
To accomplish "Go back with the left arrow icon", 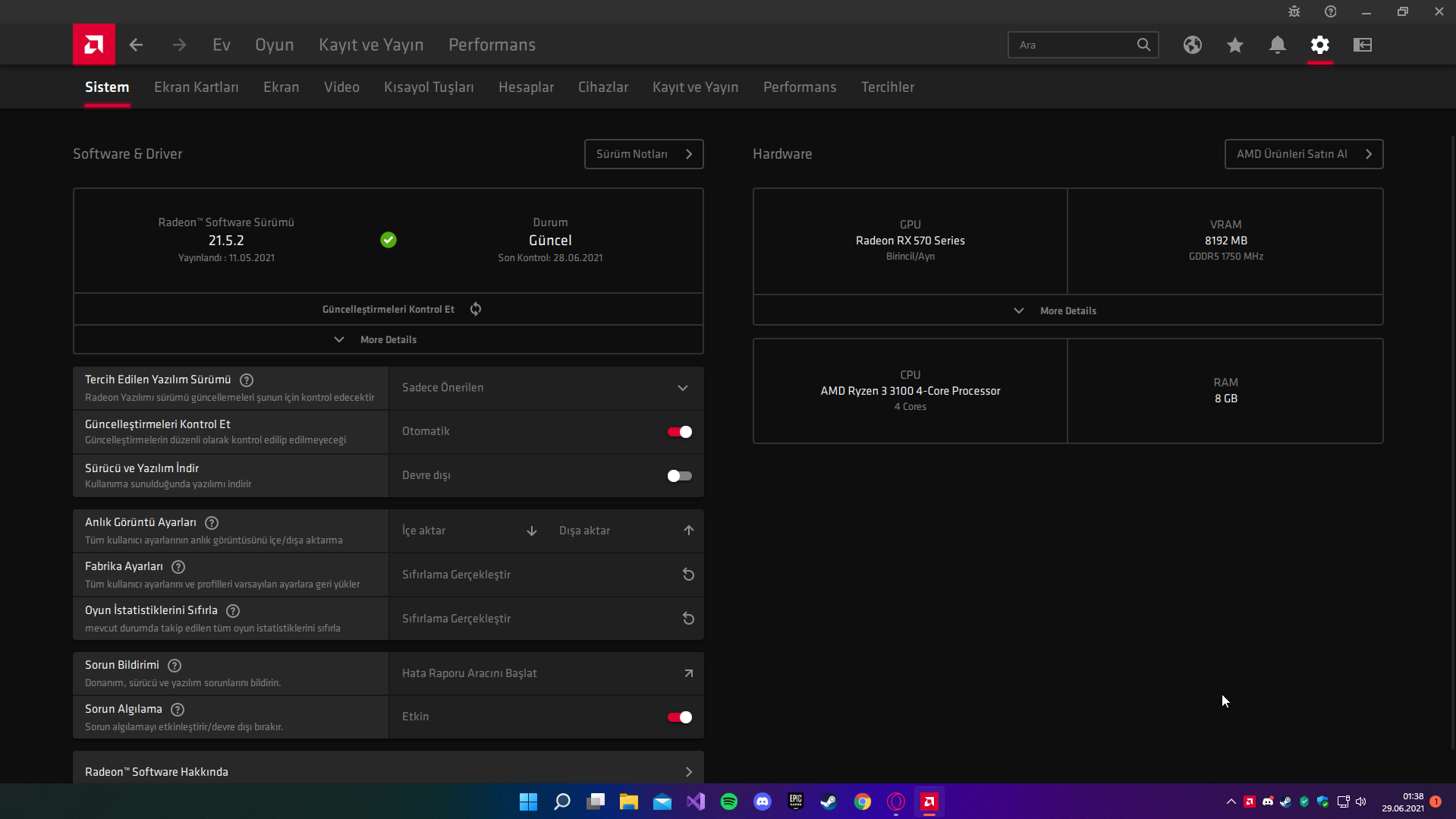I will click(x=136, y=45).
